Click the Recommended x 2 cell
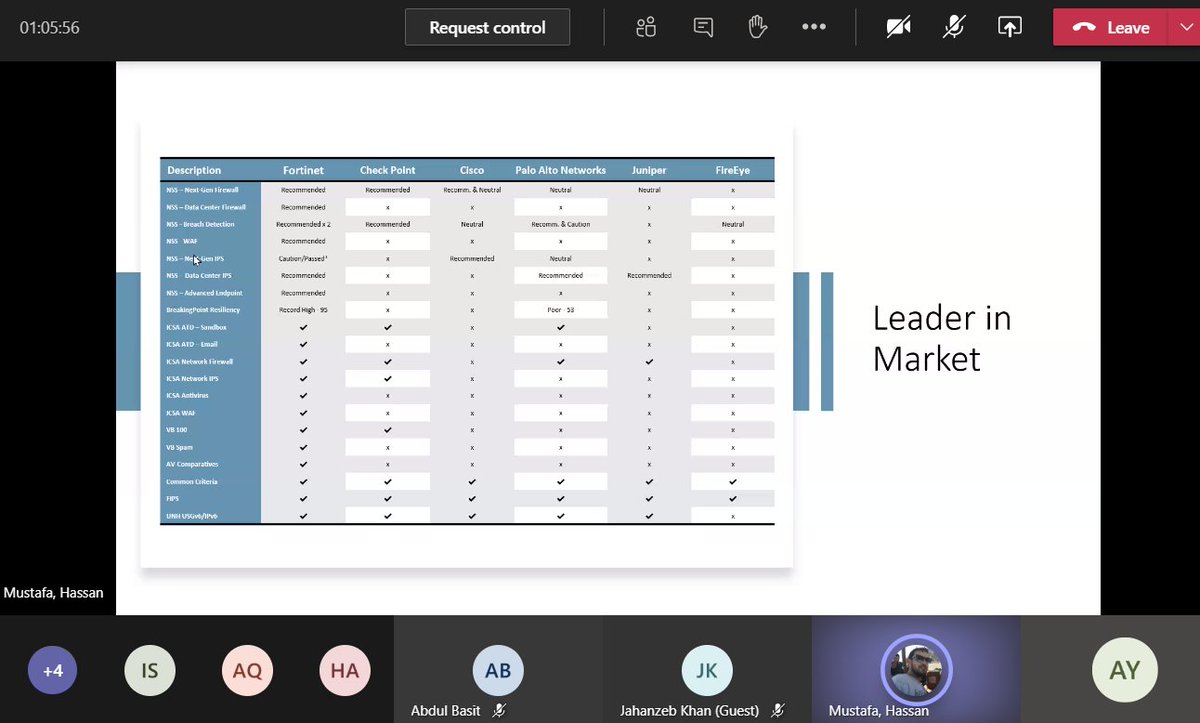The image size is (1200, 723). point(303,224)
